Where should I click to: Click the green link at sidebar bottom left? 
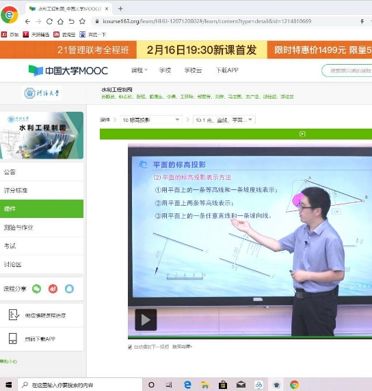pyautogui.click(x=8, y=362)
